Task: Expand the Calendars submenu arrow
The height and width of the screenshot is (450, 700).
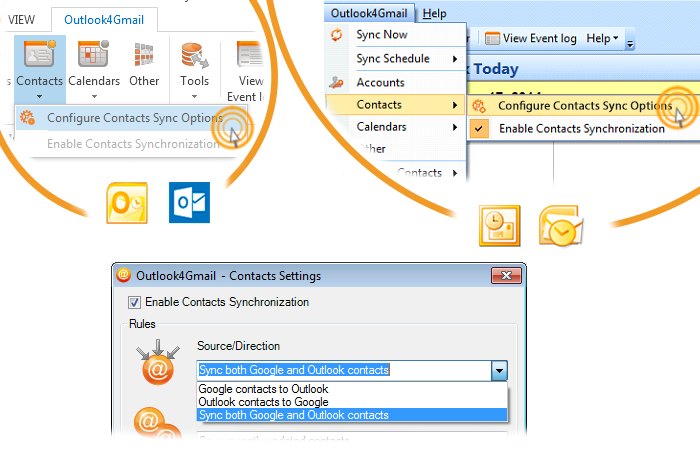Action: [454, 127]
